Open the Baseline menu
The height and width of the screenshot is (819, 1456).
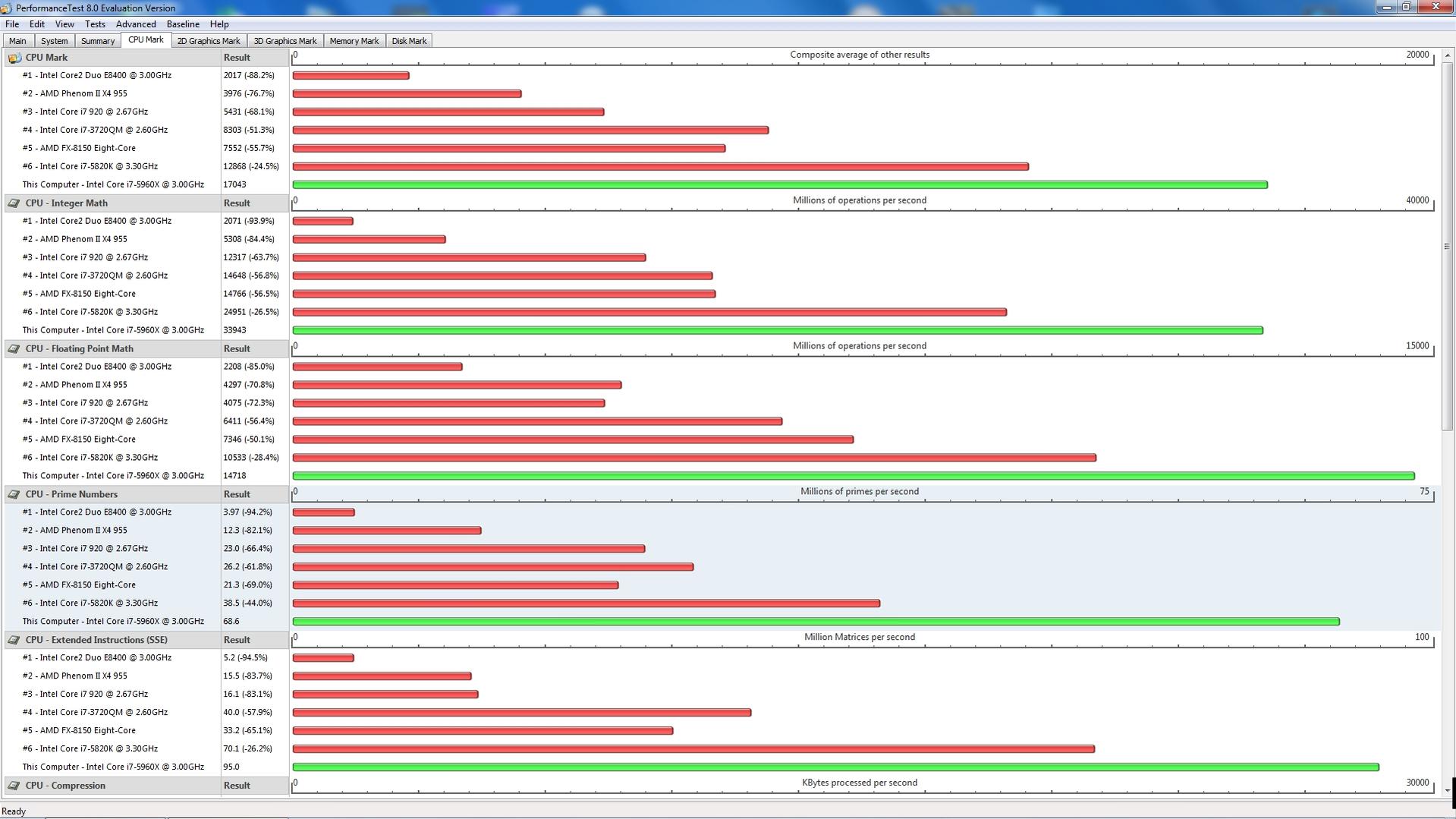click(183, 24)
